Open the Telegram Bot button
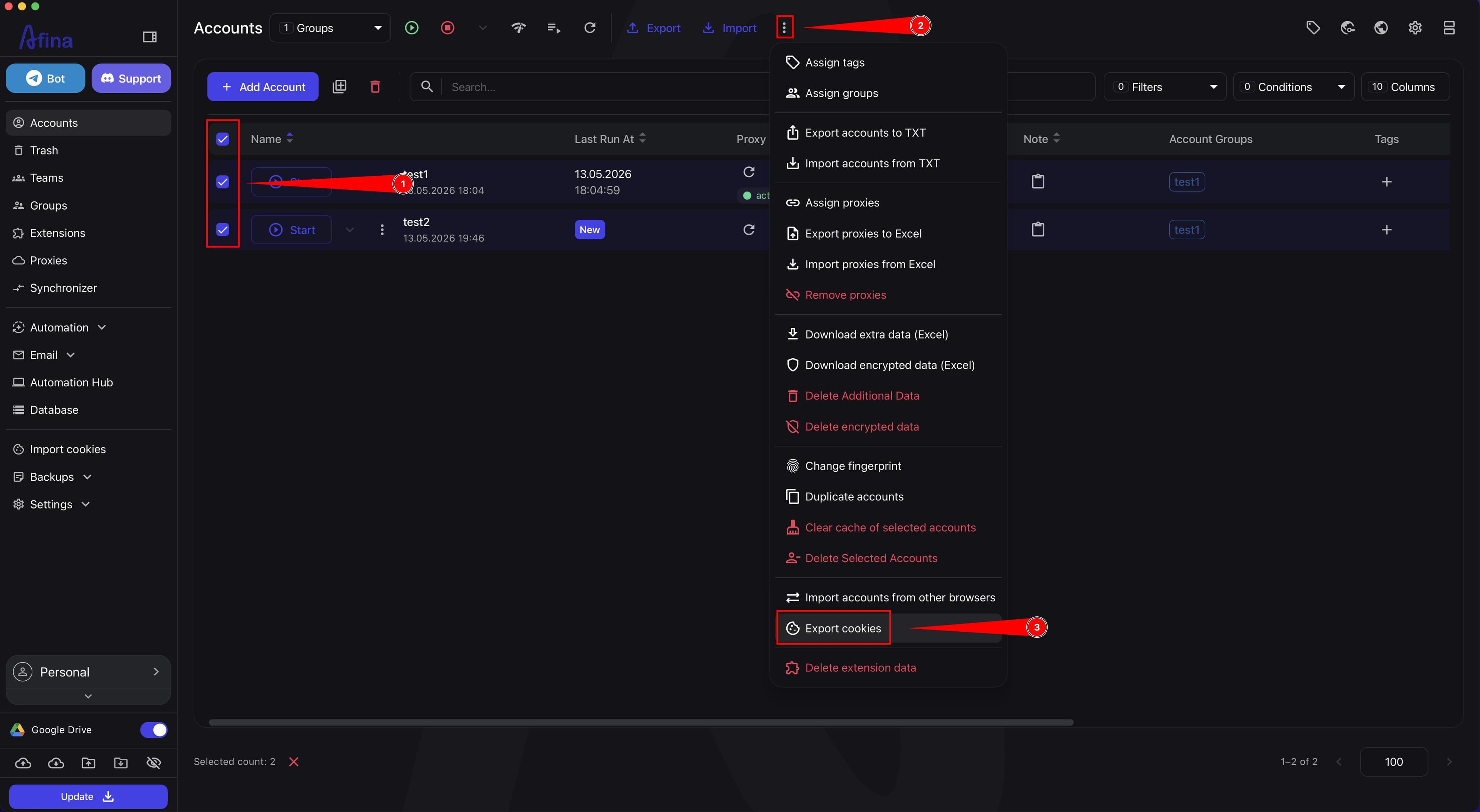This screenshot has width=1480, height=812. (x=45, y=78)
